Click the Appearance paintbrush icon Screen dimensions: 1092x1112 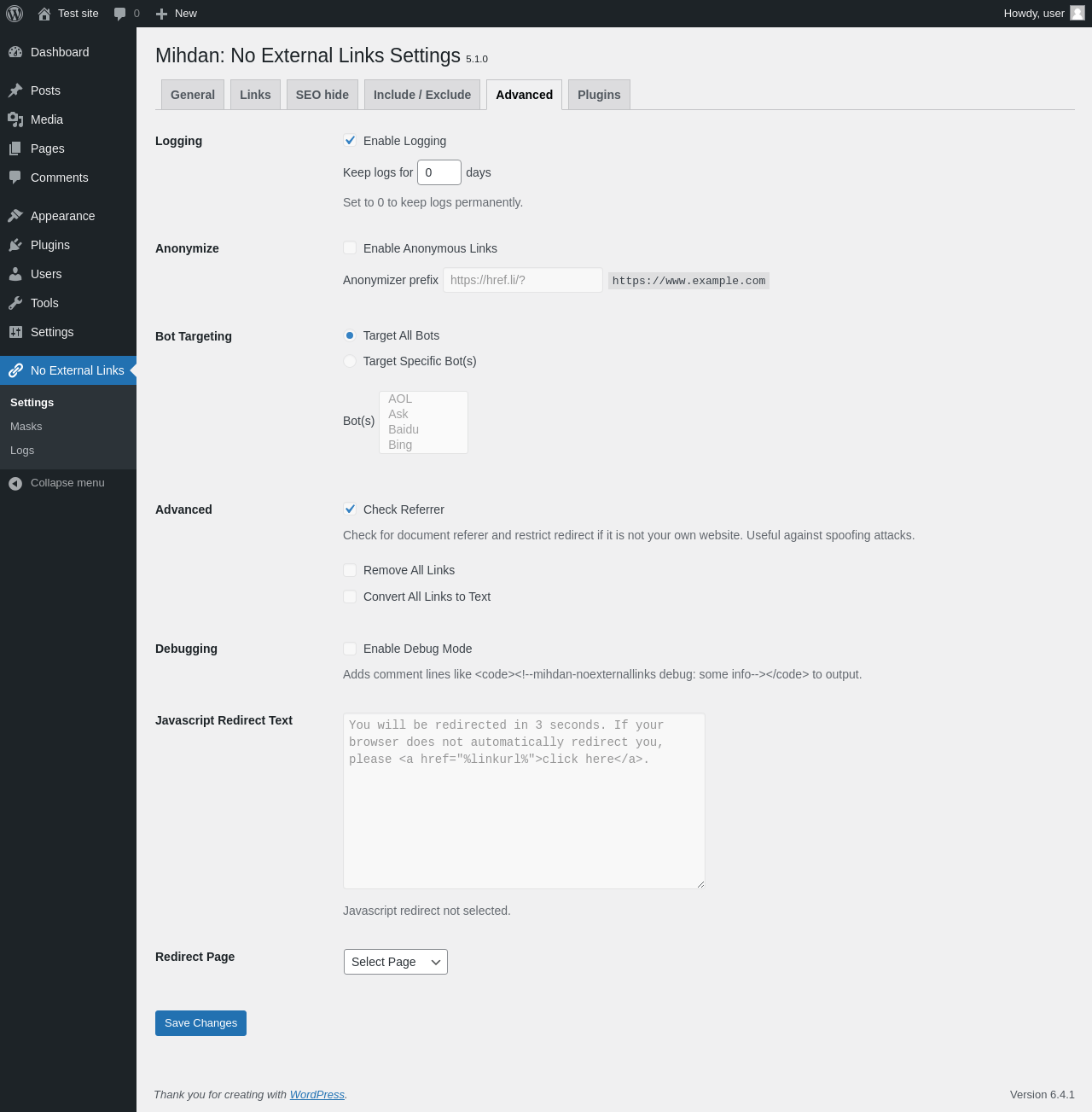15,216
